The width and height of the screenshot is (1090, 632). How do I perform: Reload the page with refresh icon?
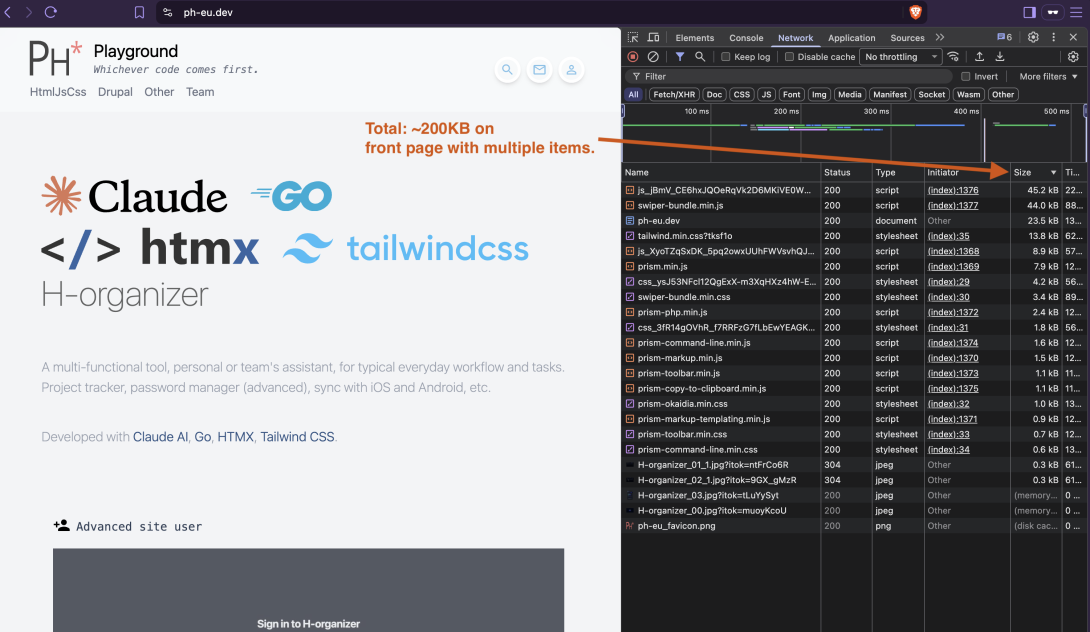(51, 12)
